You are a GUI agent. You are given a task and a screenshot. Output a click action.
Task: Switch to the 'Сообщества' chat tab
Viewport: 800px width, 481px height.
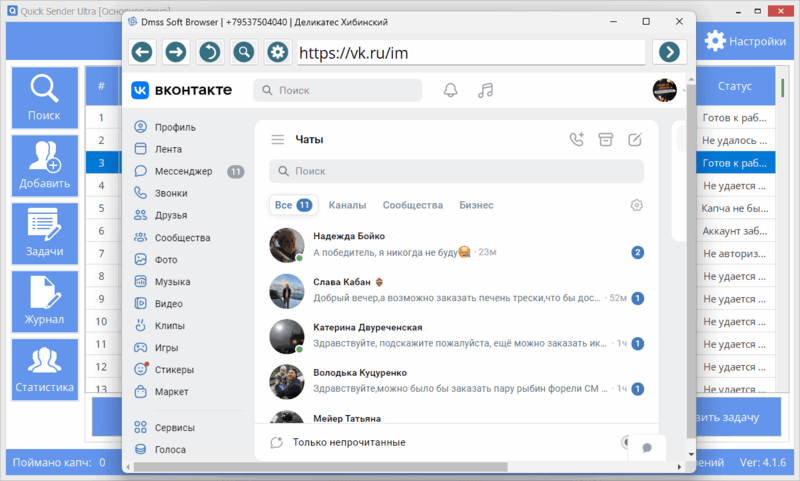412,205
